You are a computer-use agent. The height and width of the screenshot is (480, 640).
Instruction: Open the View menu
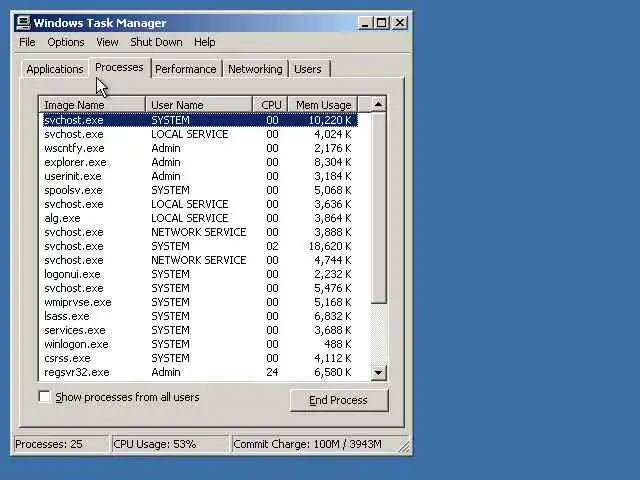click(x=107, y=42)
